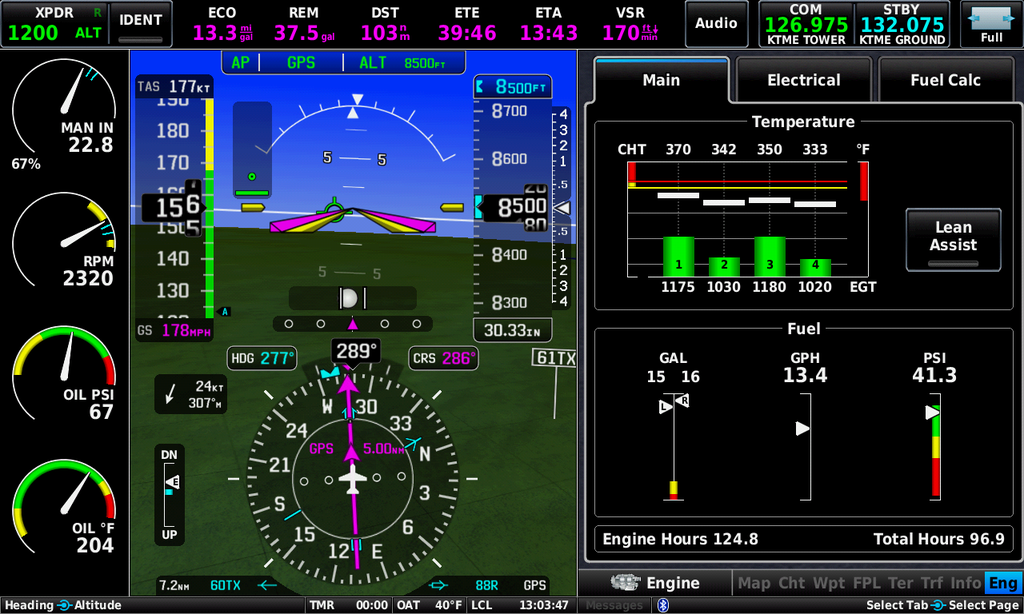The height and width of the screenshot is (614, 1024).
Task: Toggle the Lean Assist button
Action: tap(953, 239)
